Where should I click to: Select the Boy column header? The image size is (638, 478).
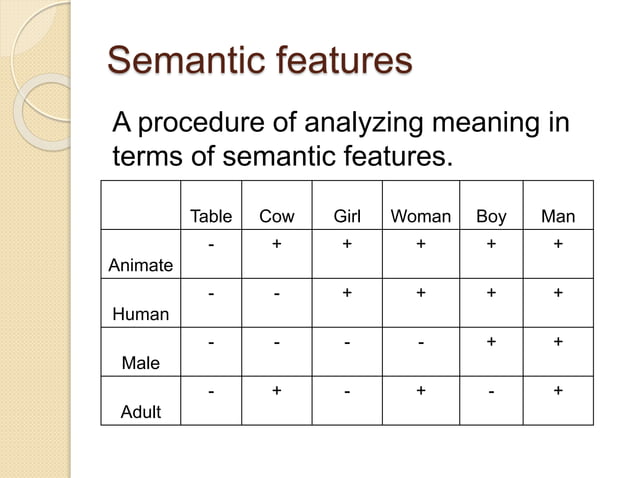coord(491,217)
